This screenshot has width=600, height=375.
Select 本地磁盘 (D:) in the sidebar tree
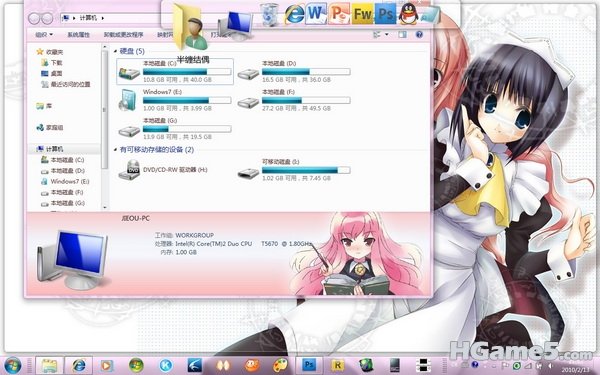click(62, 171)
